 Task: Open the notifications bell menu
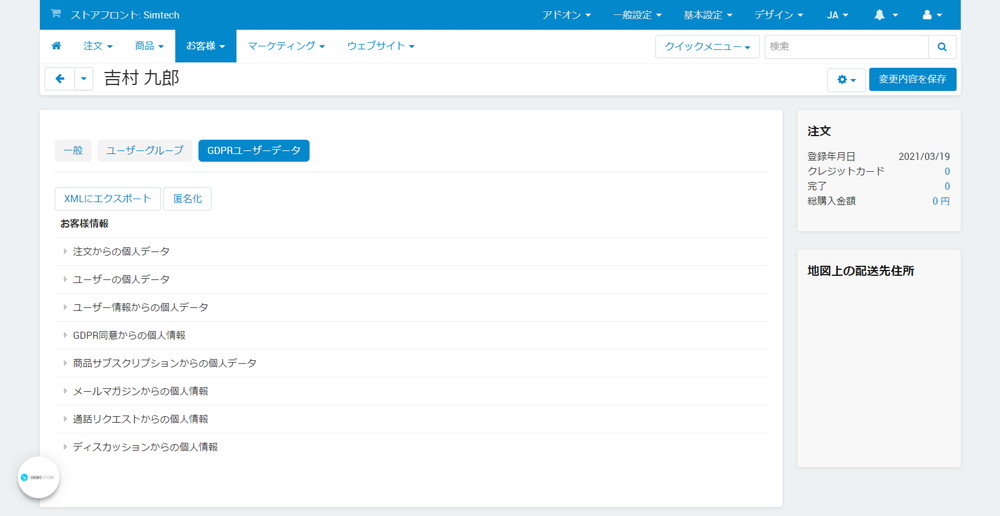click(886, 15)
